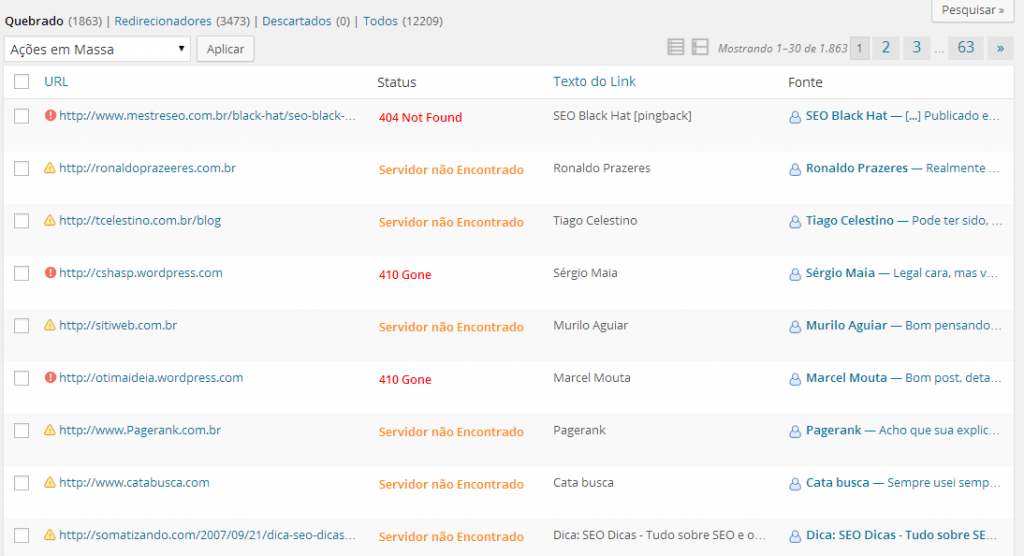Show the Redirecionadores filter

163,21
